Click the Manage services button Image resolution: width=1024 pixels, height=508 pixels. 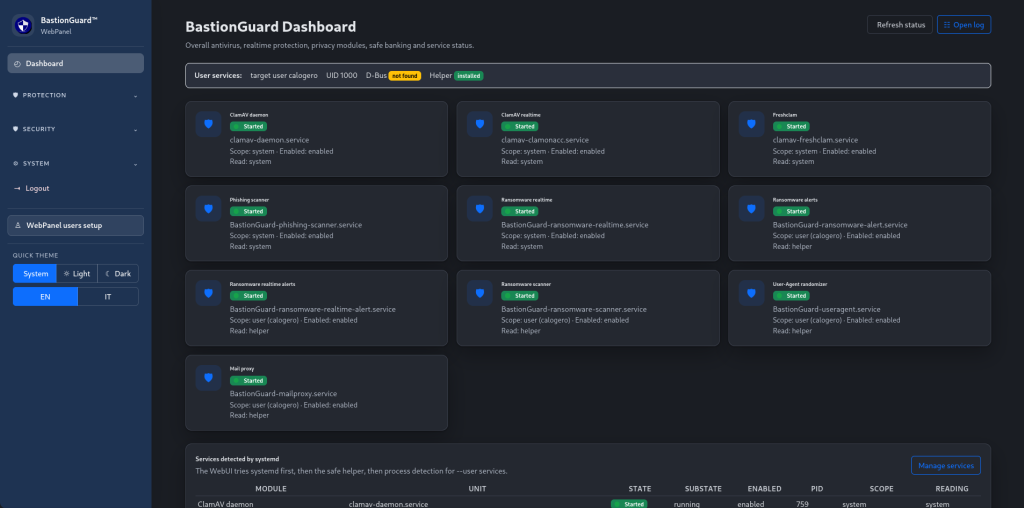coord(946,466)
